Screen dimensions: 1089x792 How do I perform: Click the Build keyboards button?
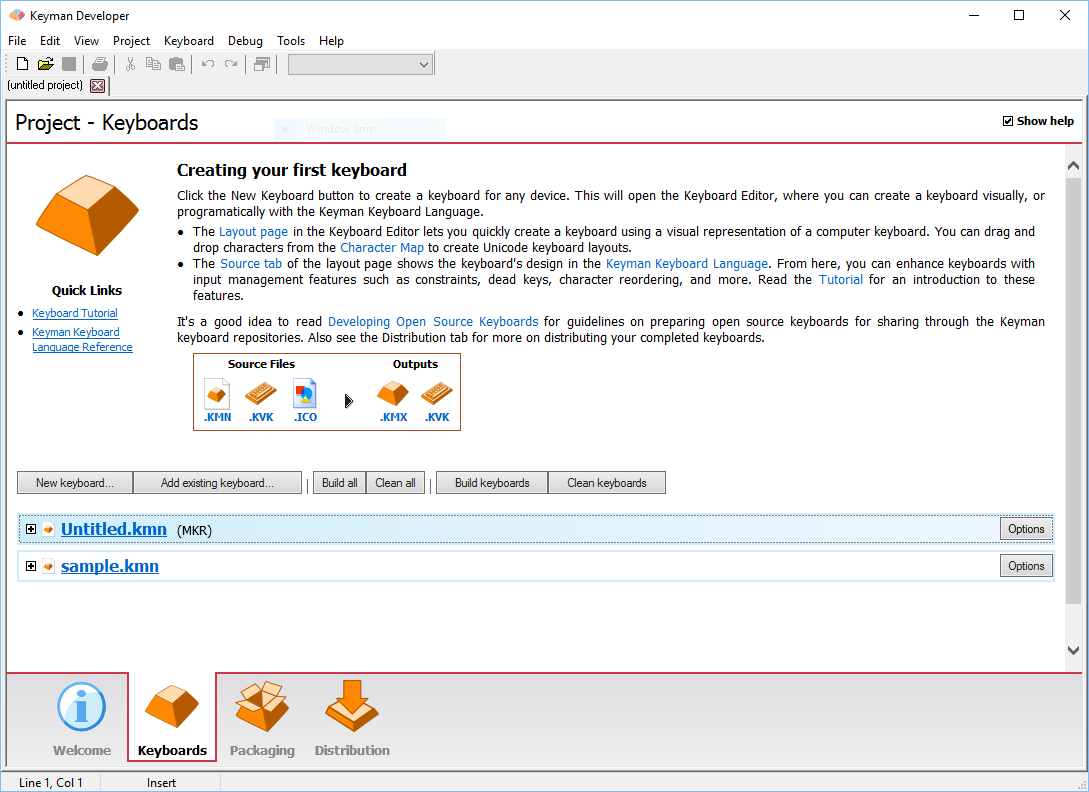tap(492, 483)
